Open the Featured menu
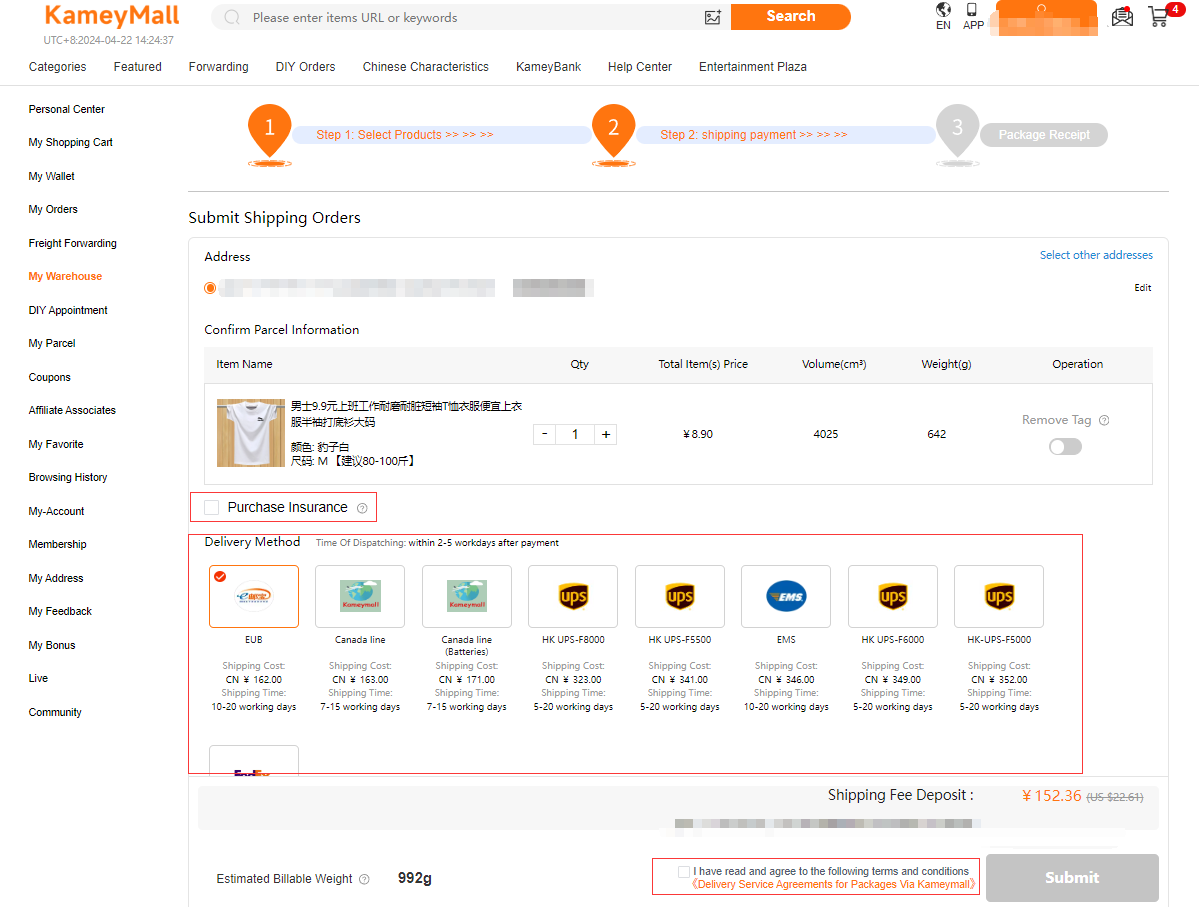This screenshot has height=907, width=1199. [138, 67]
